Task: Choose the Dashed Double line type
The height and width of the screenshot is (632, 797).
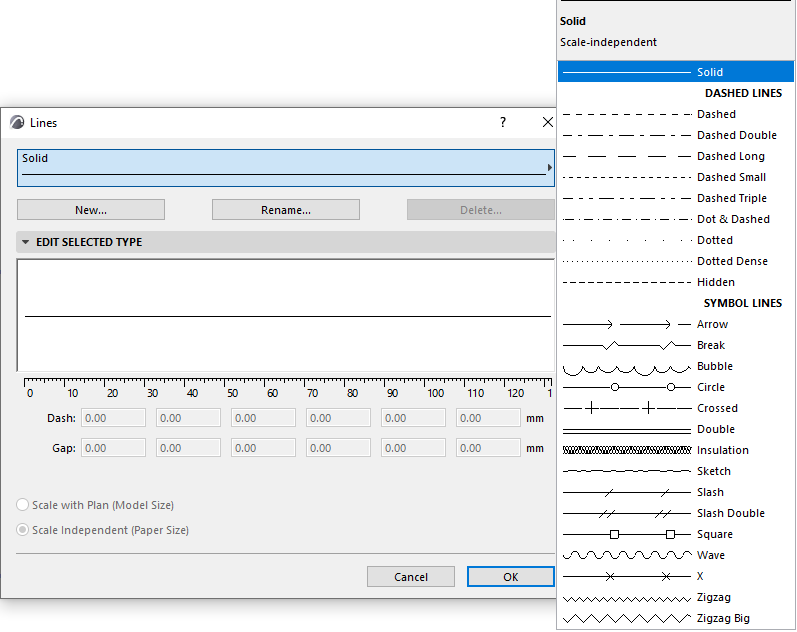Action: click(676, 135)
